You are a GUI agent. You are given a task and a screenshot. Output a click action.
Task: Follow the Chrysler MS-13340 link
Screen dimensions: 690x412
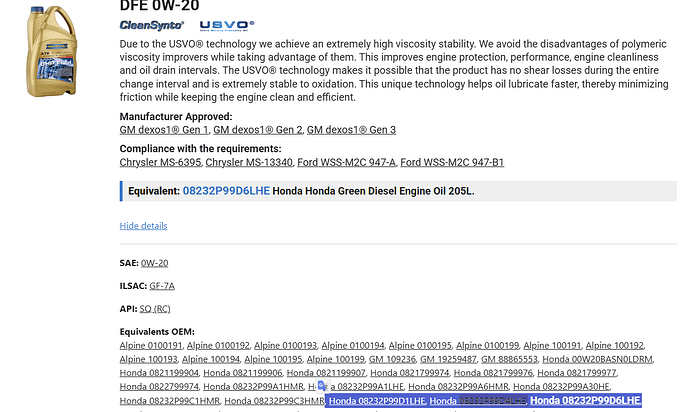tap(249, 162)
